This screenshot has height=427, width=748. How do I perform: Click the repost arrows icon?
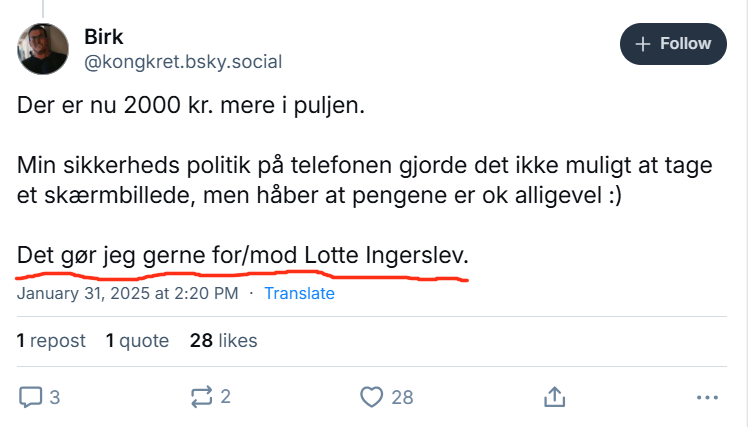201,397
